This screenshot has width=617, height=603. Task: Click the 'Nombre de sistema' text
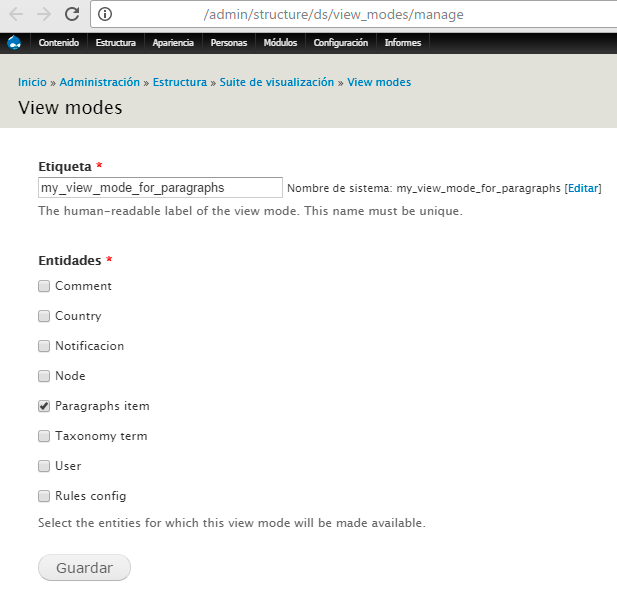[340, 188]
